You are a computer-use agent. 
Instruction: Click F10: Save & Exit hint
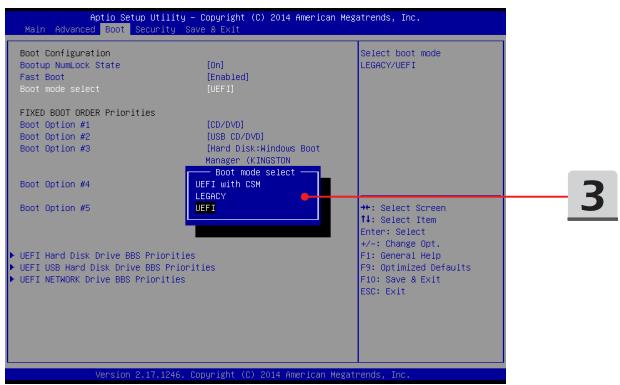400,279
